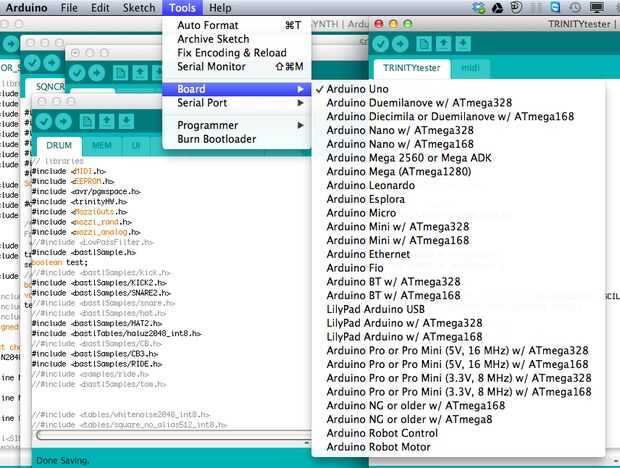Screen dimensions: 620x468
Task: Click Verify icon in the SQNCR window
Action: point(32,63)
